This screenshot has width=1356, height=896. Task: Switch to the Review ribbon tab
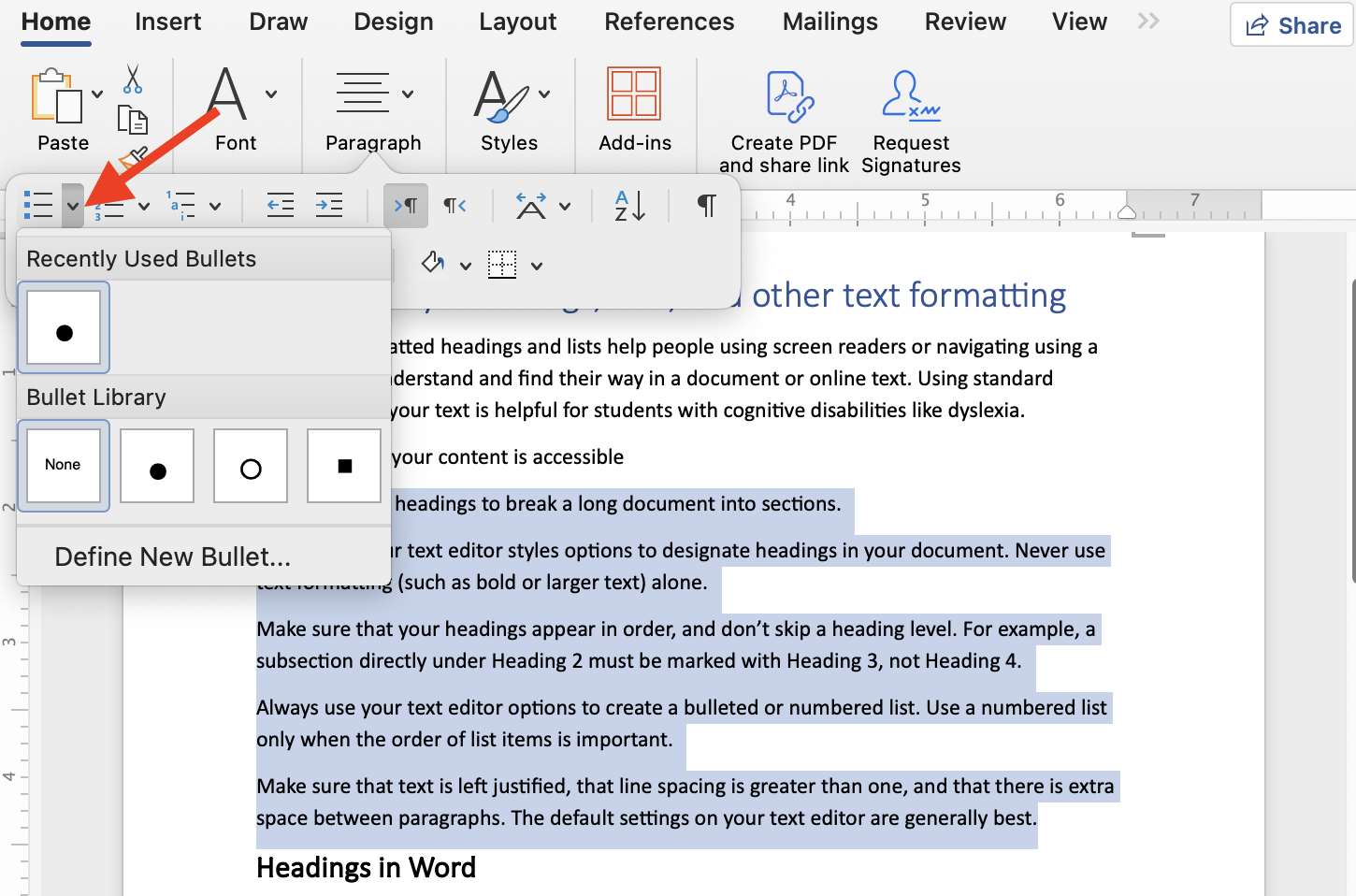click(964, 21)
